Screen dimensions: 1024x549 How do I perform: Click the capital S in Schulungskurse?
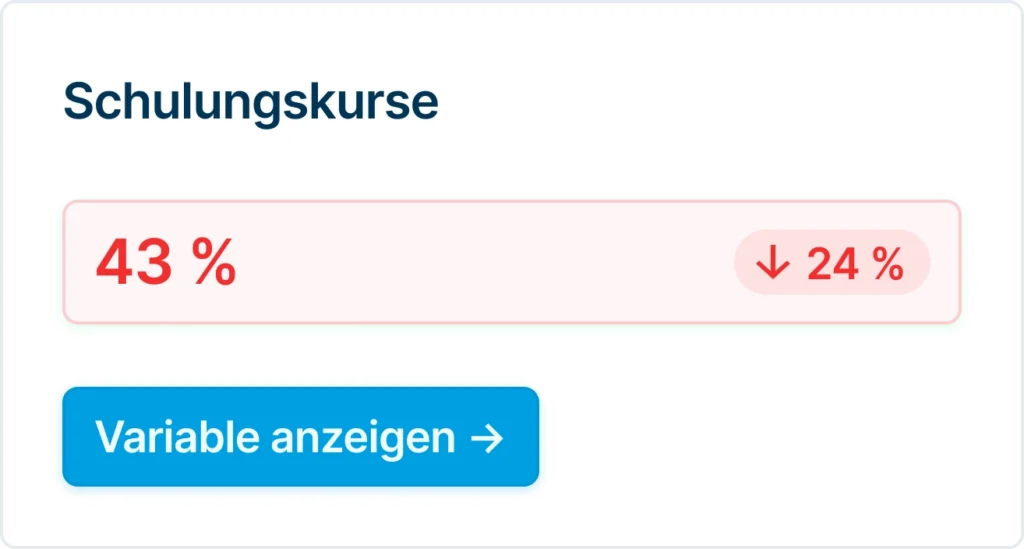tap(78, 102)
